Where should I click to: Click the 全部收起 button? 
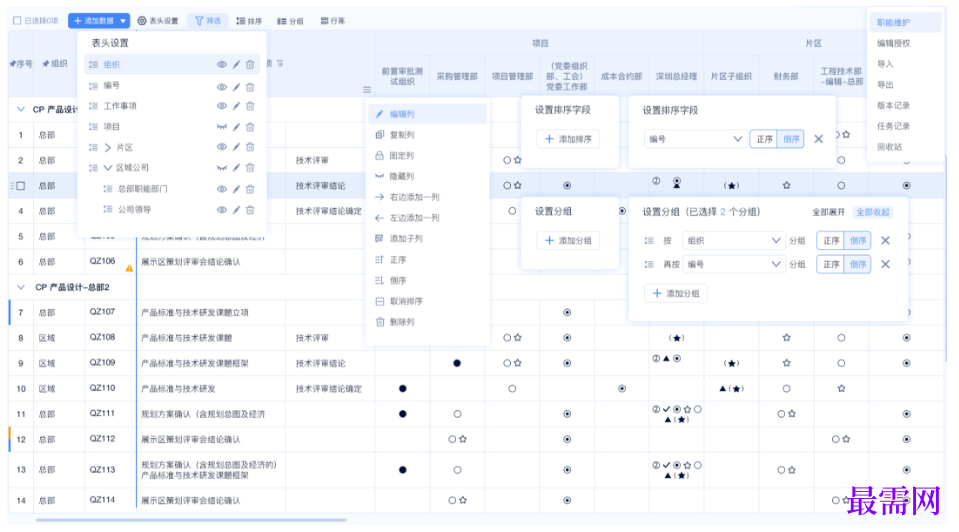point(872,212)
